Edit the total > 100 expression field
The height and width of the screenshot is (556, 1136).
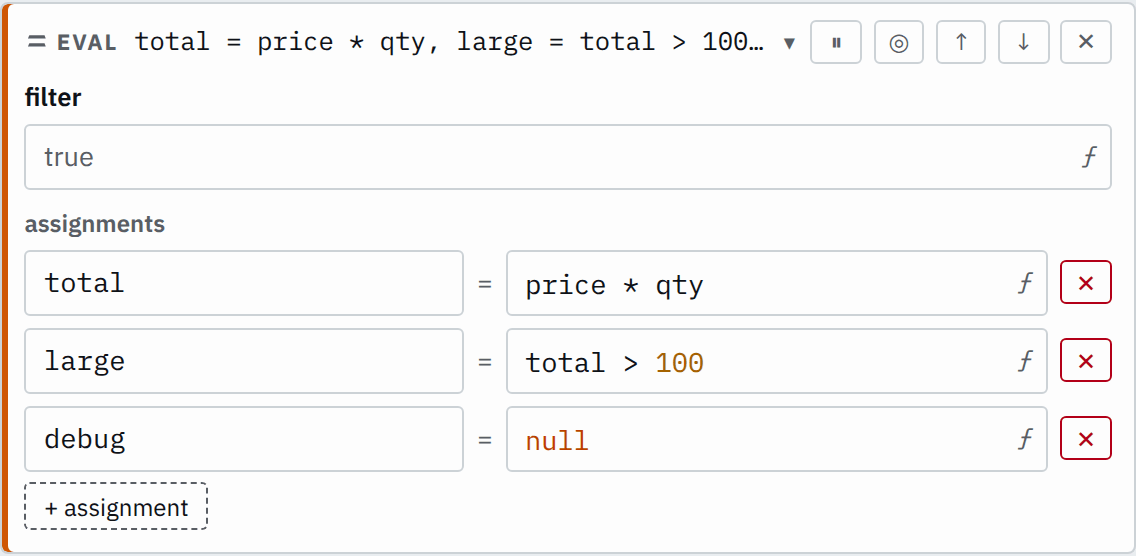coord(777,361)
